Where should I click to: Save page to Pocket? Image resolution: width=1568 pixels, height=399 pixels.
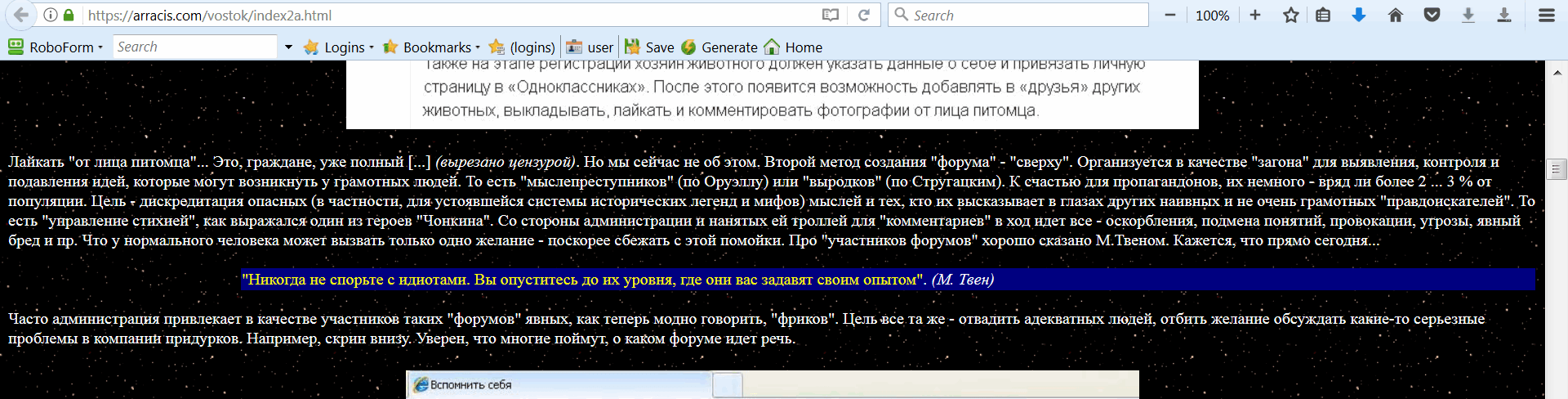click(1432, 15)
